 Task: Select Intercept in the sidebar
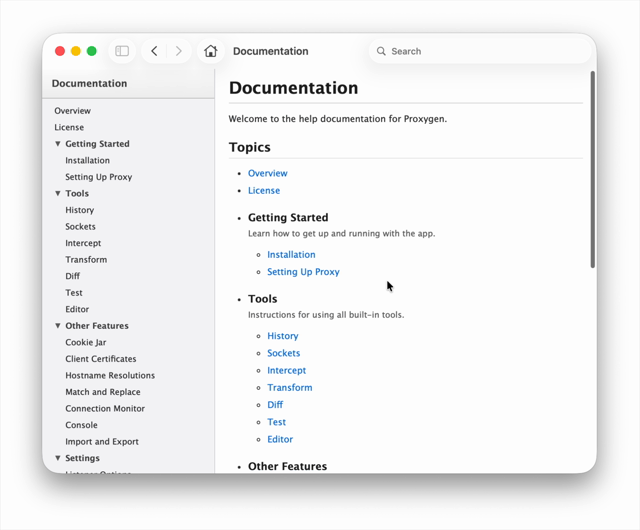(83, 243)
